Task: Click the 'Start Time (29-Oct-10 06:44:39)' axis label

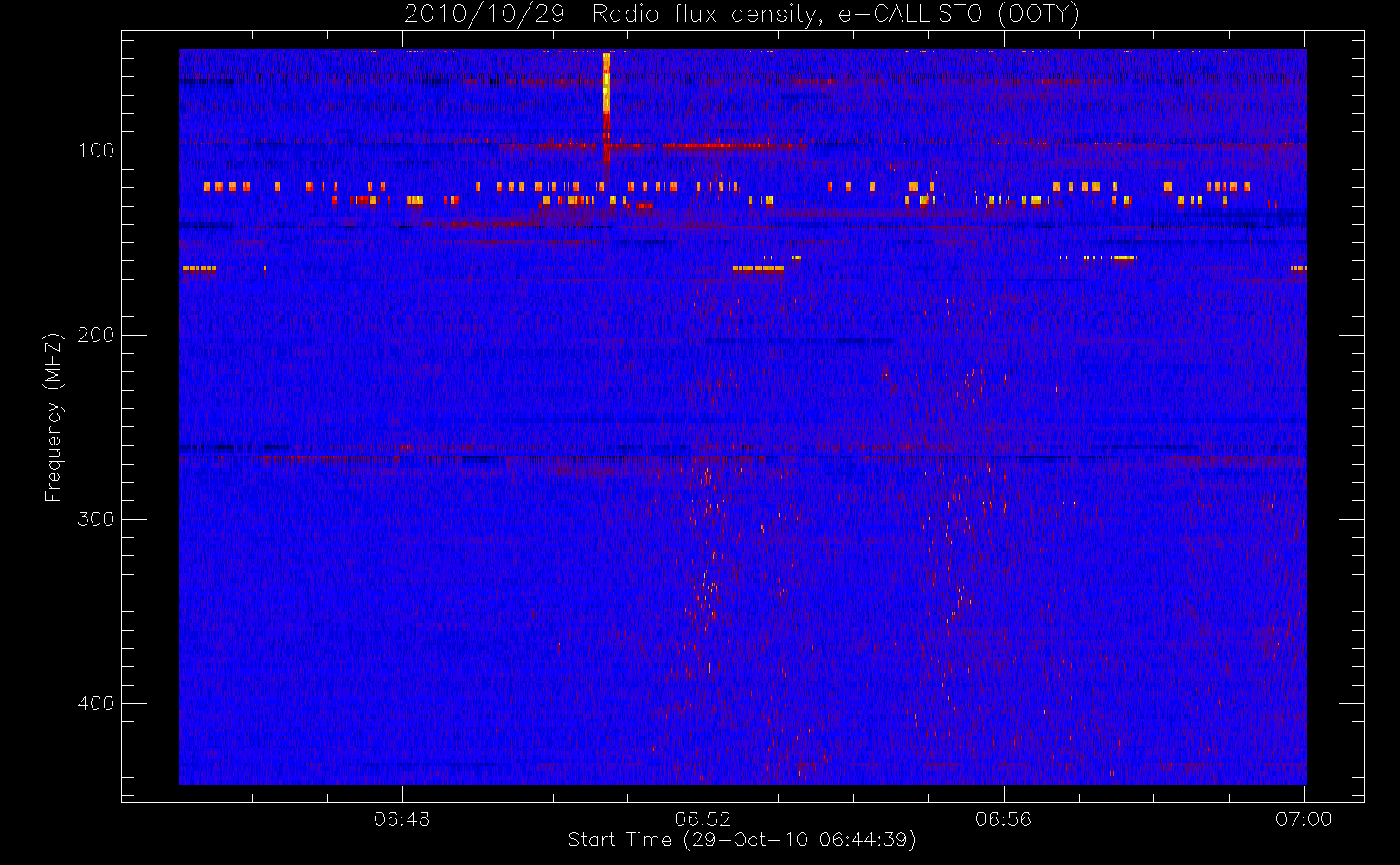Action: tap(742, 840)
